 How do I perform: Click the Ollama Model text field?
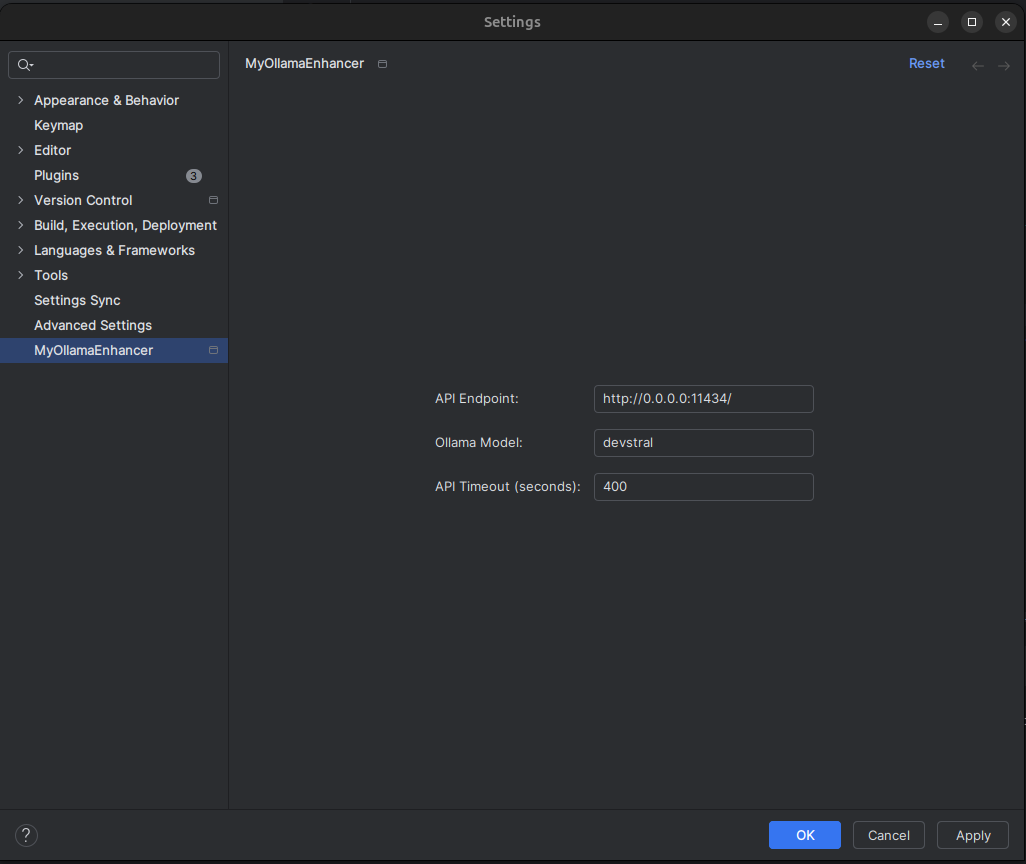(x=703, y=443)
